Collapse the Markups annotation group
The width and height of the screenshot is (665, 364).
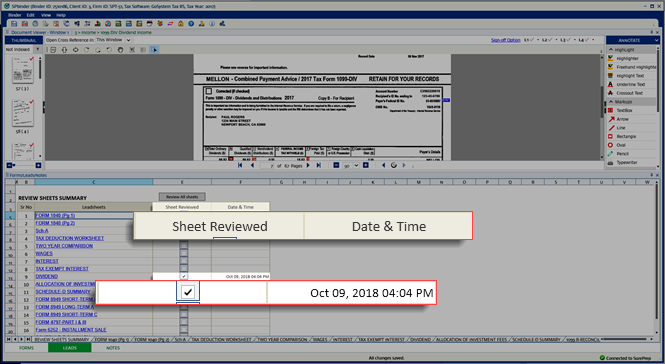coord(611,102)
